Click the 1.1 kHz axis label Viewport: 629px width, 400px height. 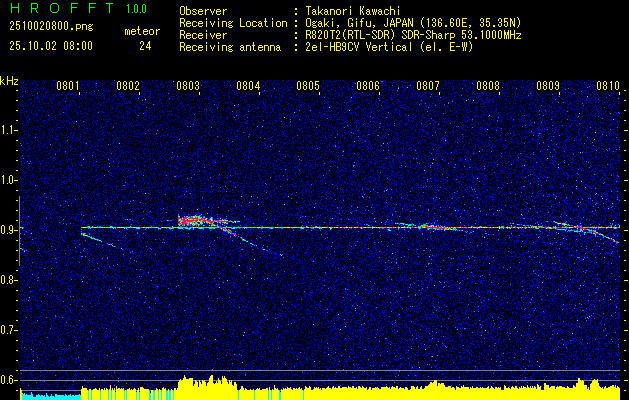point(9,130)
